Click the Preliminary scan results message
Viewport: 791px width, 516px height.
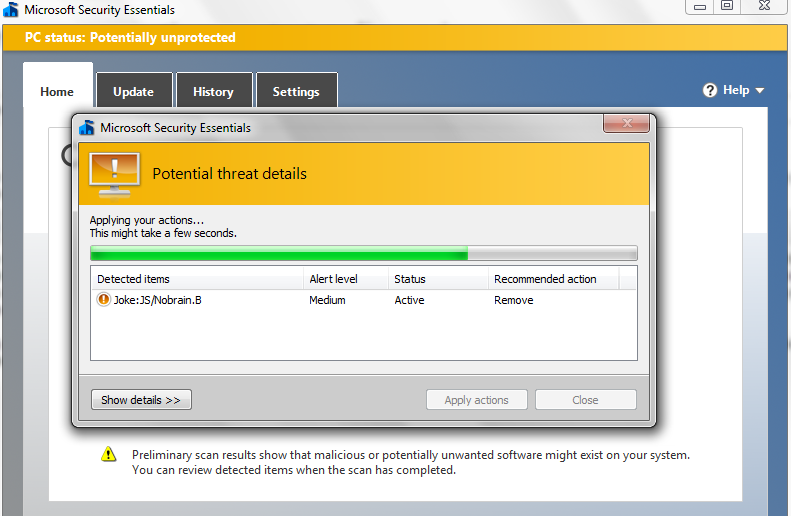(411, 462)
